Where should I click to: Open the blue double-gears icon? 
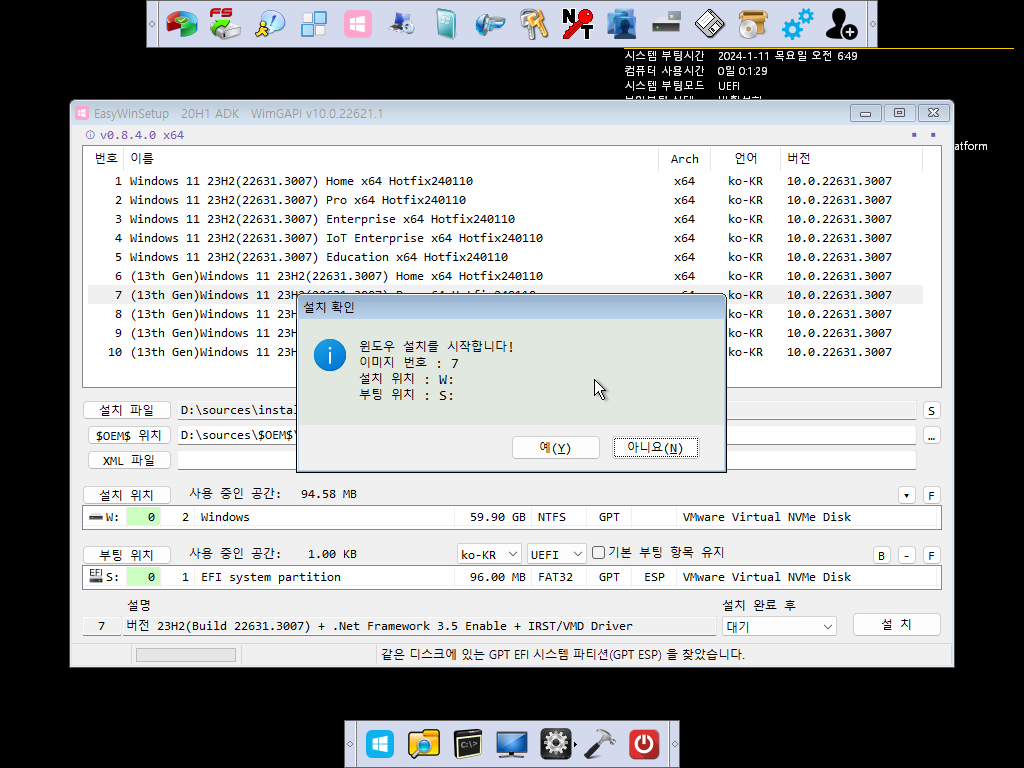[x=797, y=24]
